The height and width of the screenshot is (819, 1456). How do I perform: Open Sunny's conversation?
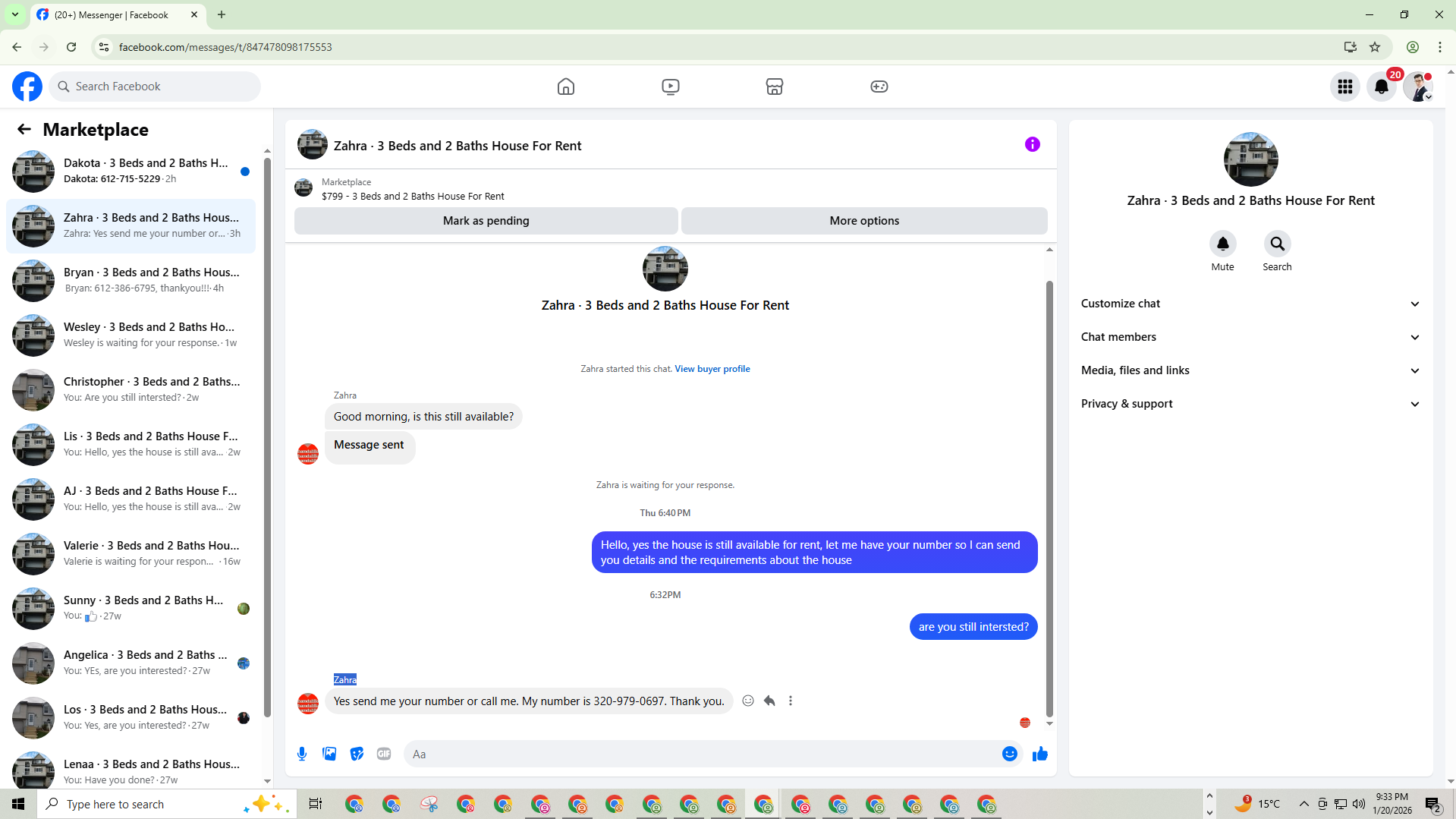[x=131, y=608]
